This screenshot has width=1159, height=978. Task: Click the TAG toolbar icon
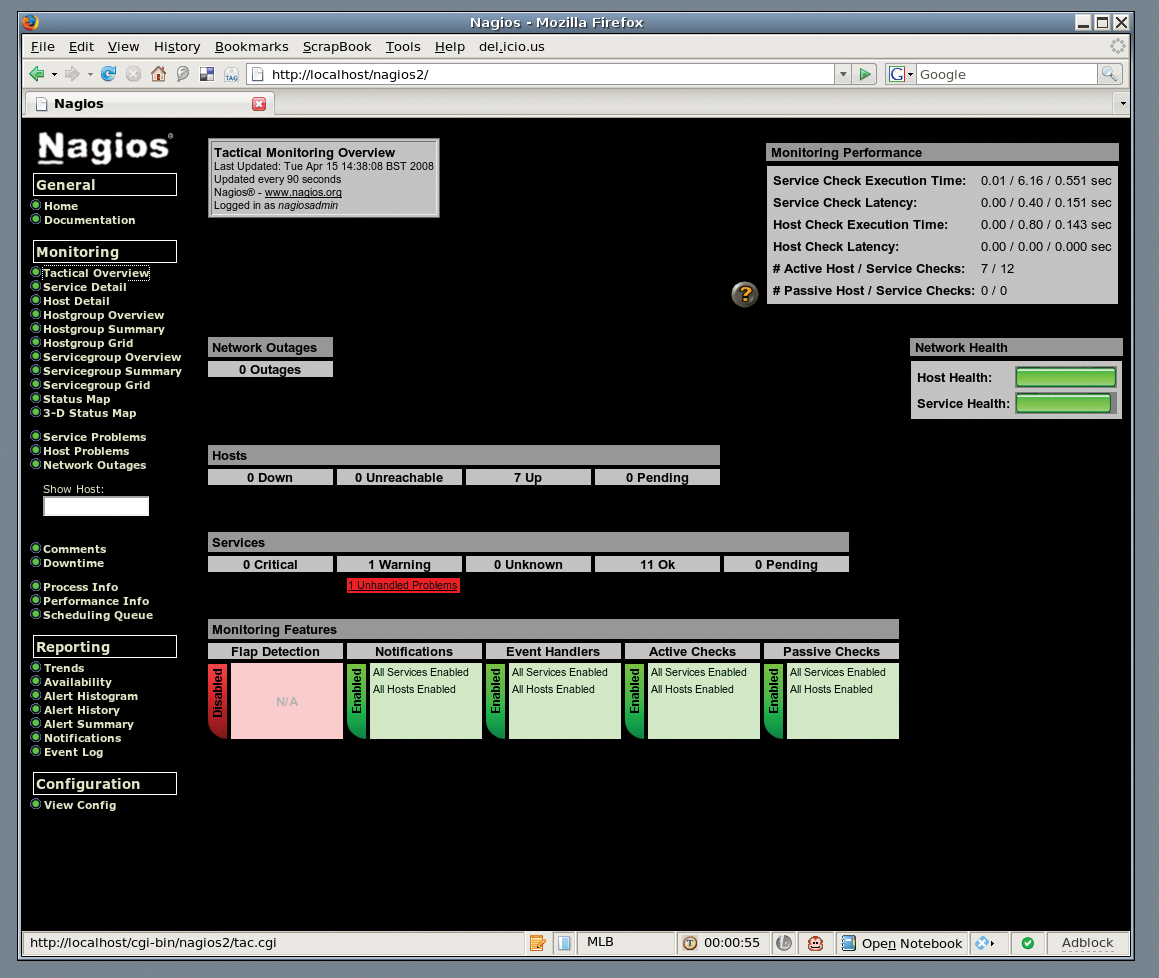click(x=231, y=75)
